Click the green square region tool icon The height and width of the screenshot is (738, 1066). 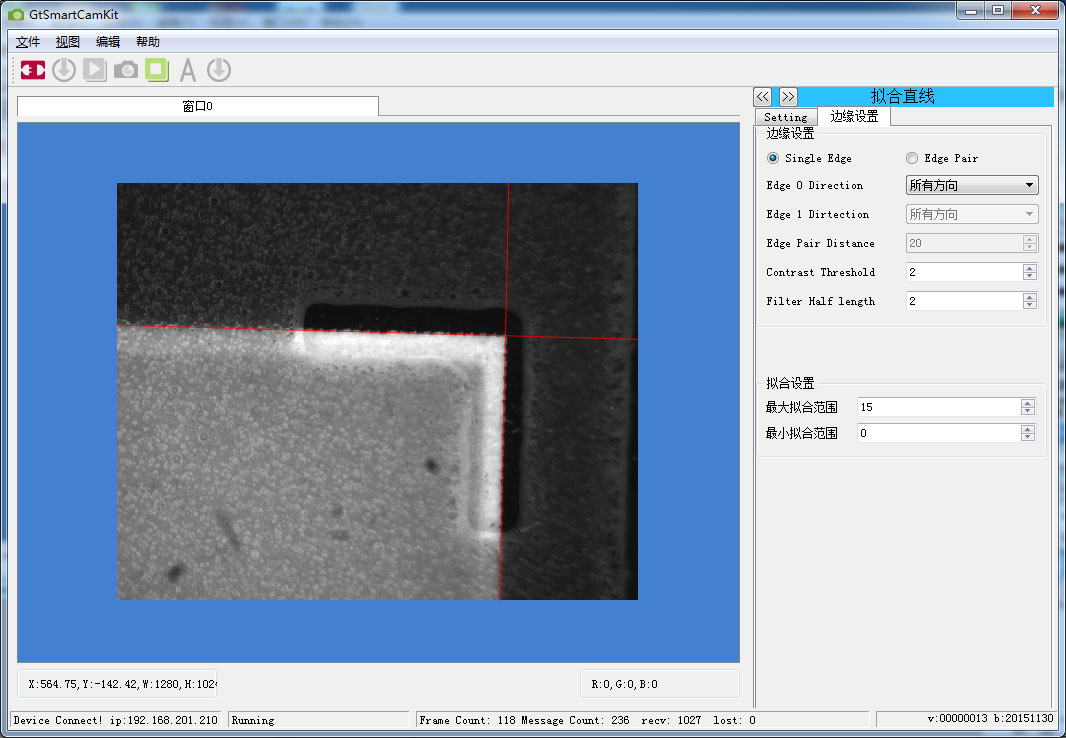click(x=157, y=69)
